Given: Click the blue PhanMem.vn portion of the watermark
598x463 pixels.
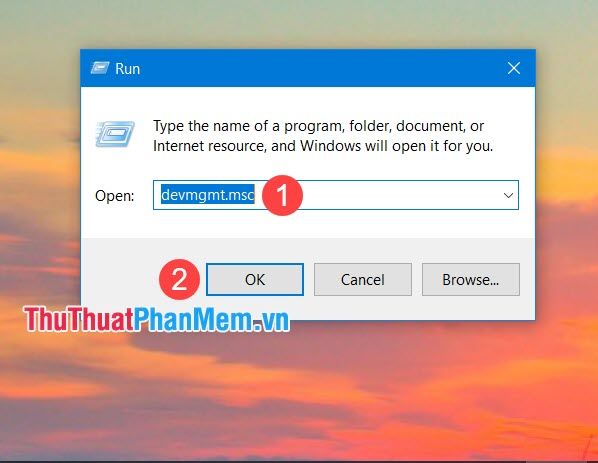Looking at the screenshot, I should click(211, 319).
